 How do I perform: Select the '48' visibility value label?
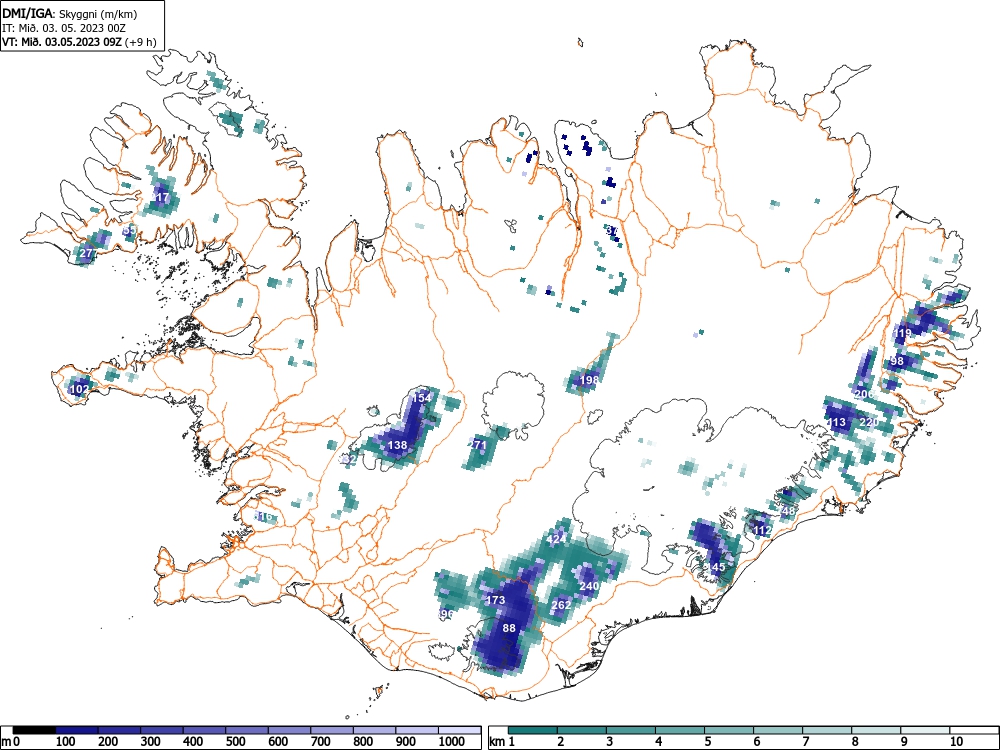(x=789, y=511)
